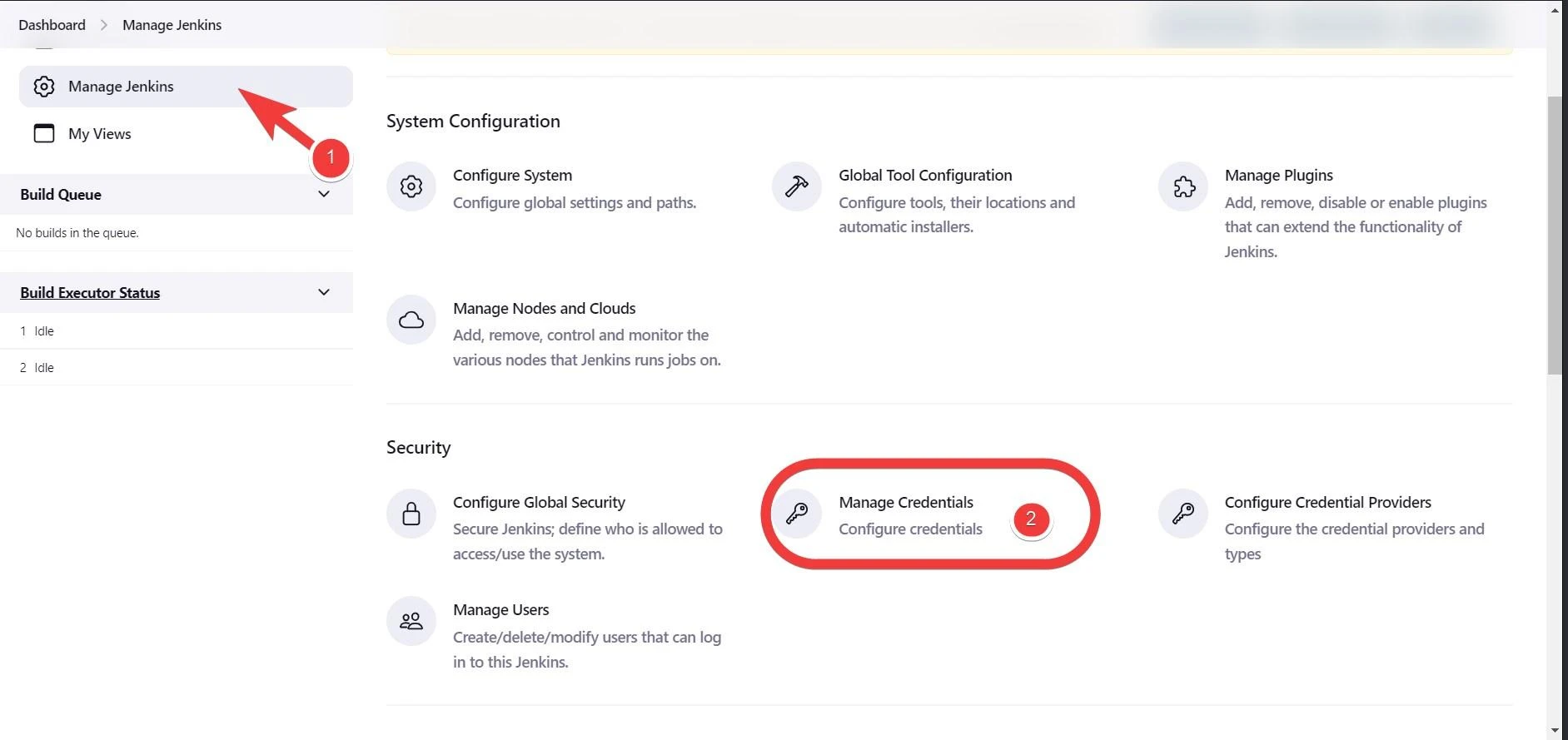Select the My Views sidebar label
1568x740 pixels.
point(99,134)
